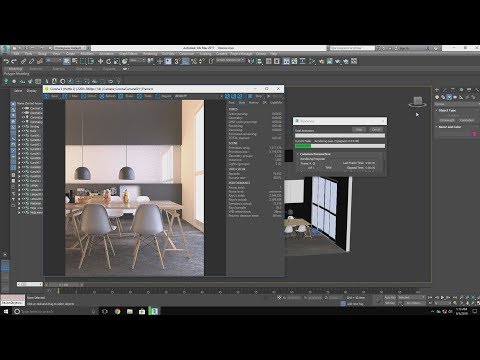
Task: Toggle Auto Key mode
Action: (x=390, y=297)
